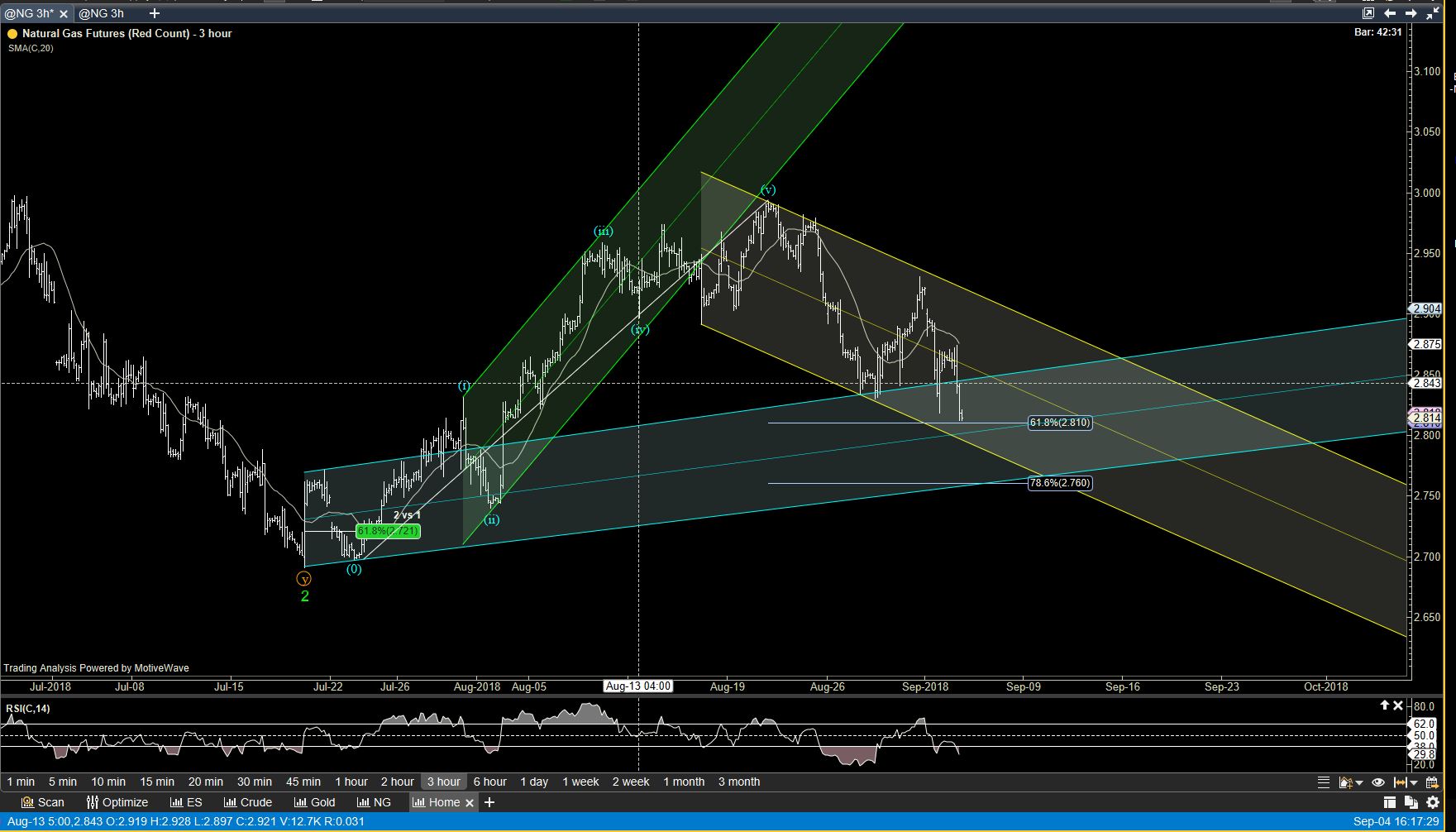This screenshot has height=832, width=1456.
Task: Select the 61.8%(2.810) retracement label
Action: pos(1060,423)
